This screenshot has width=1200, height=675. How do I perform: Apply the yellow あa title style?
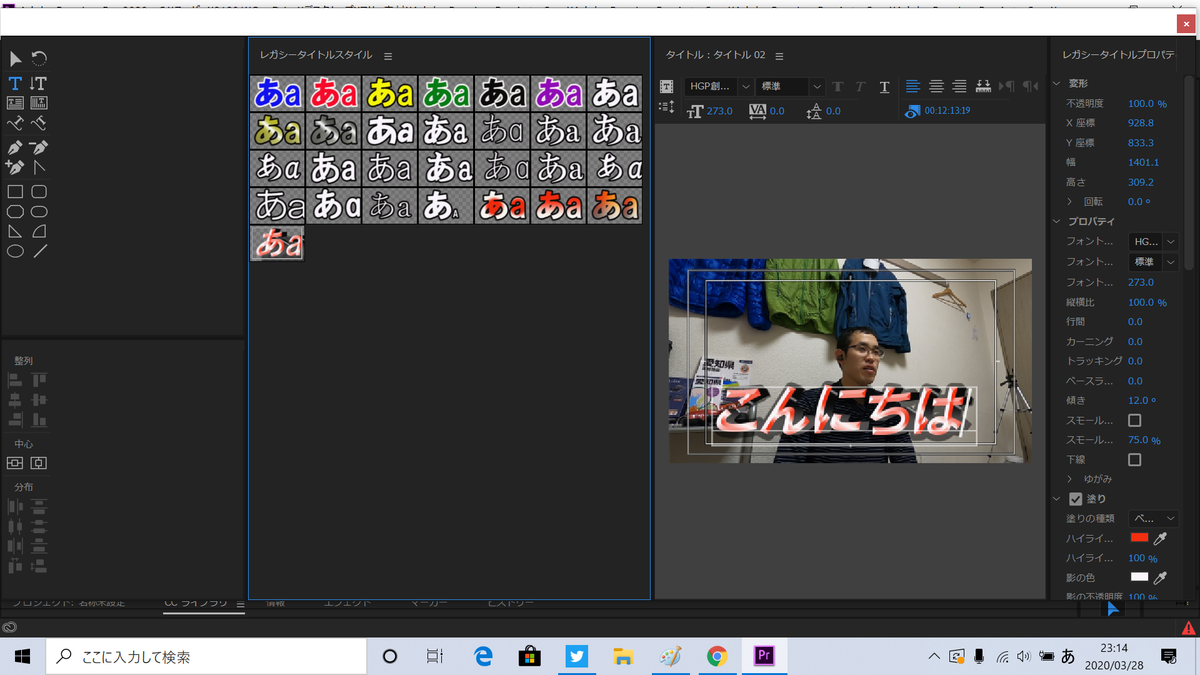pyautogui.click(x=389, y=93)
